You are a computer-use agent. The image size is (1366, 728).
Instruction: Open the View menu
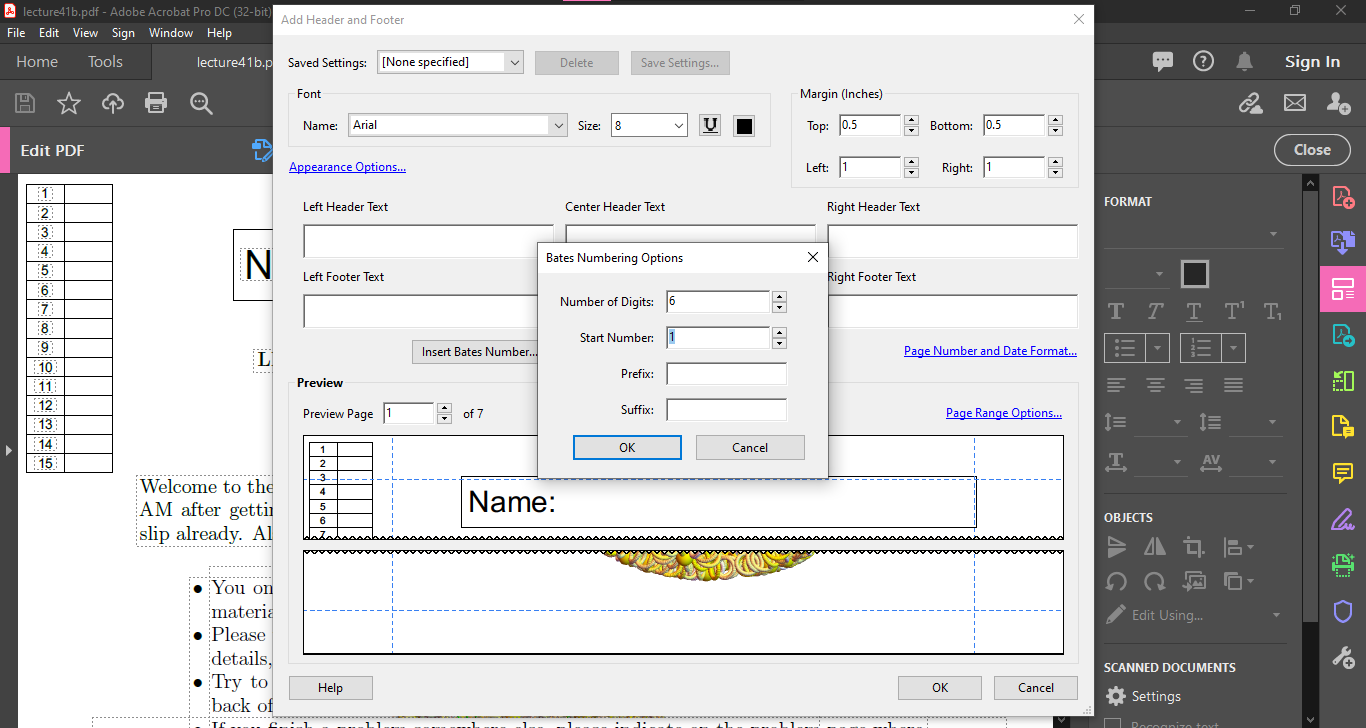(86, 33)
